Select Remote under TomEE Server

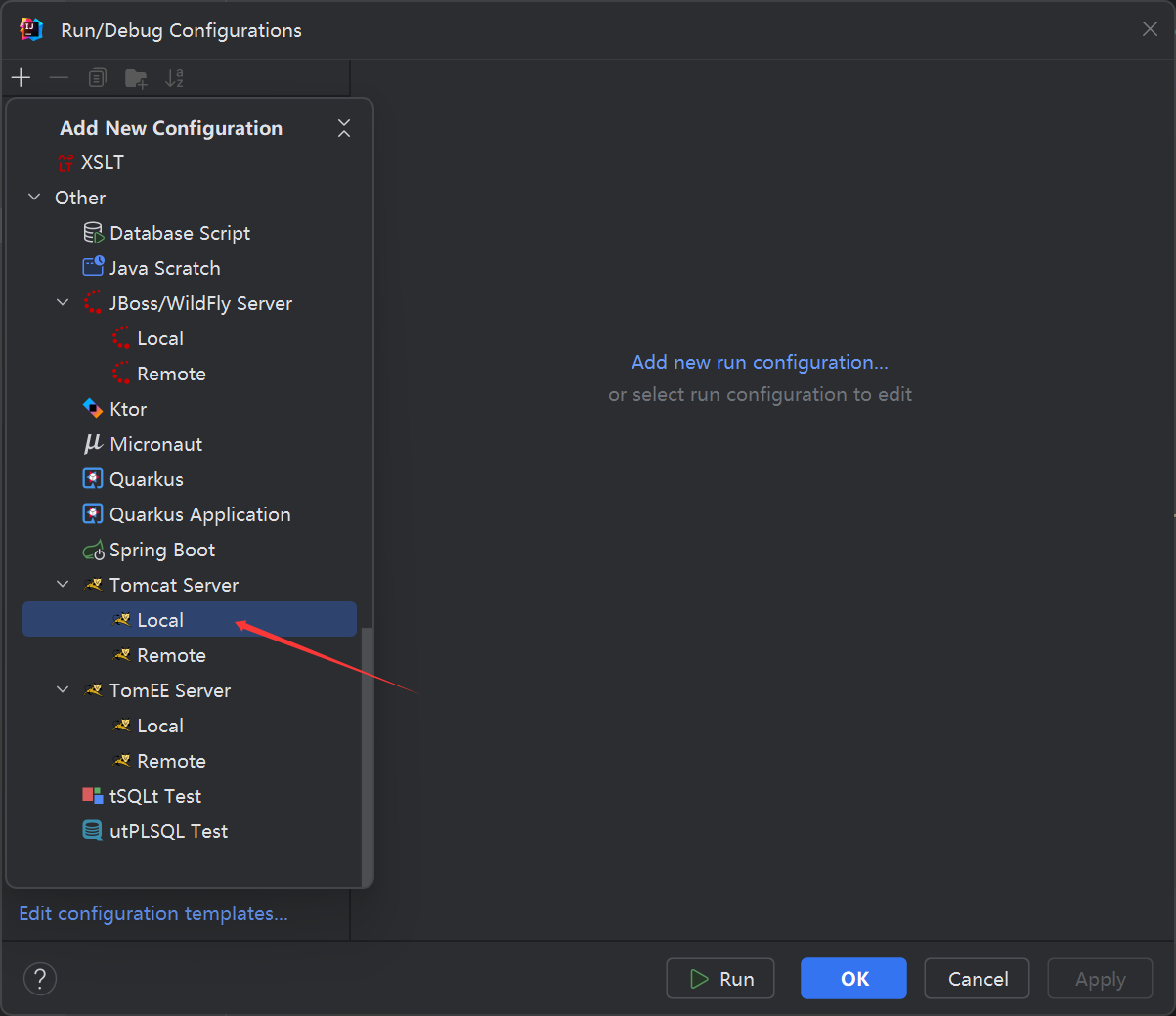click(x=190, y=761)
